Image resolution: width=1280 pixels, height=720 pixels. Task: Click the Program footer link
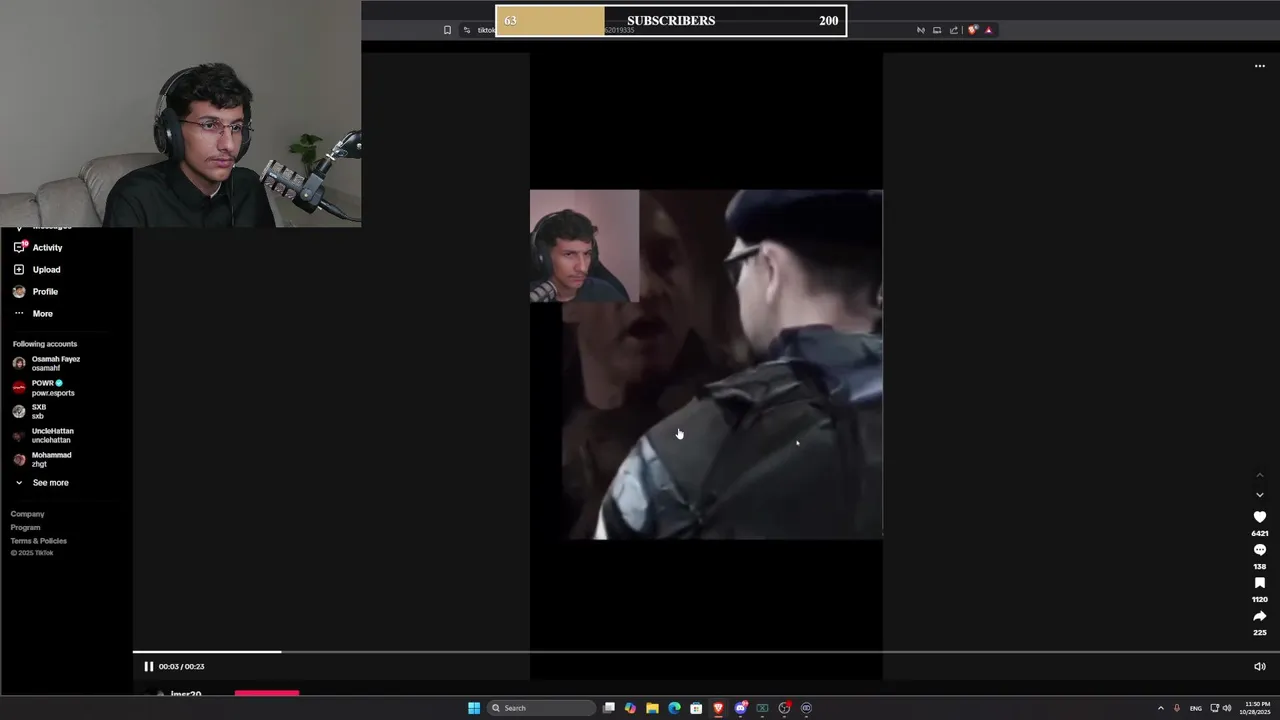point(26,527)
